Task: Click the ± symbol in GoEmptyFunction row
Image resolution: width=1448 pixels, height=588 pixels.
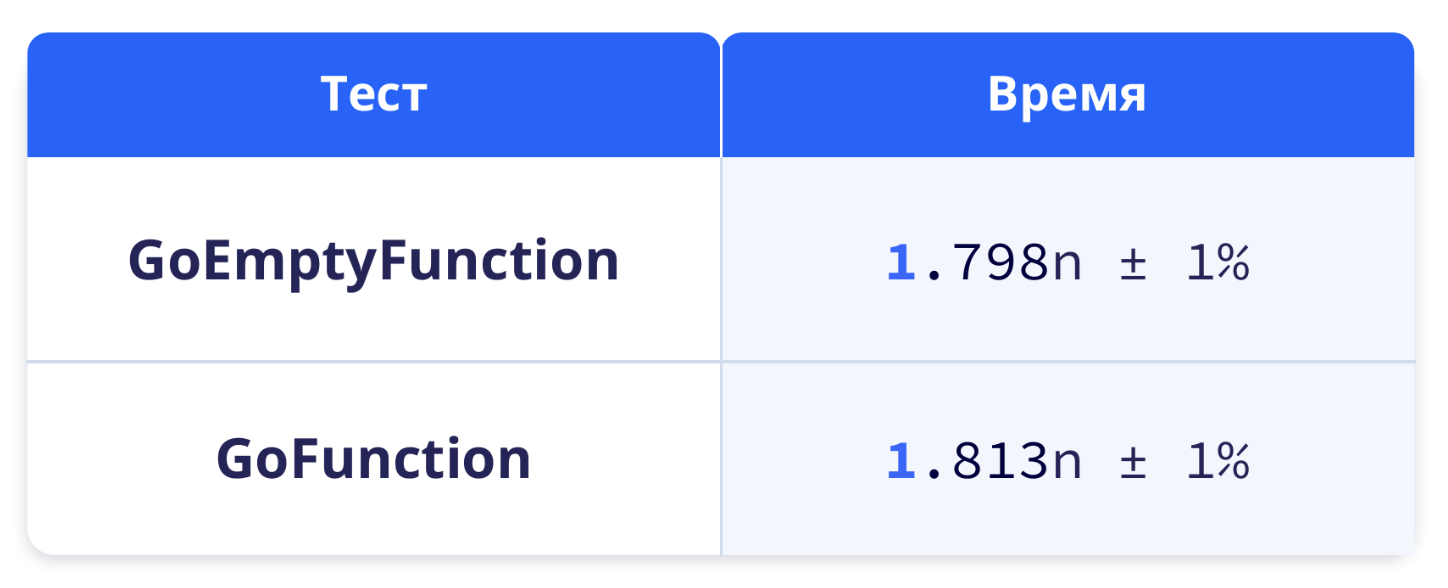Action: click(x=1132, y=265)
